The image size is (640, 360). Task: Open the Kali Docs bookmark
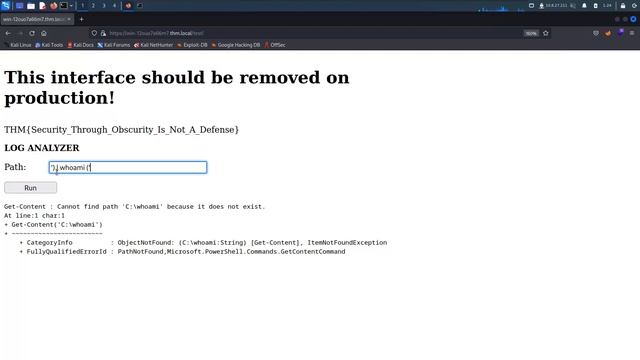80,45
